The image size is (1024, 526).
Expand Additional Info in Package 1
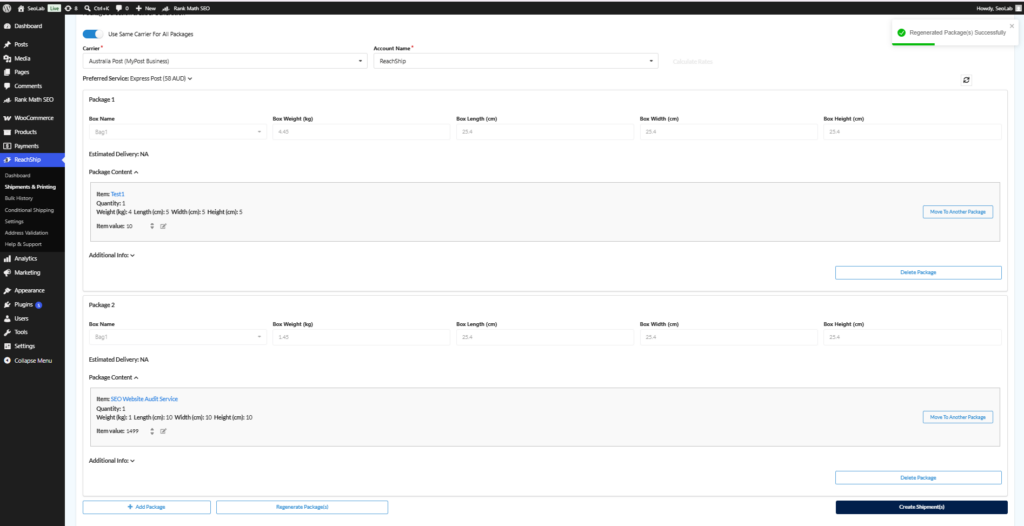coord(112,255)
